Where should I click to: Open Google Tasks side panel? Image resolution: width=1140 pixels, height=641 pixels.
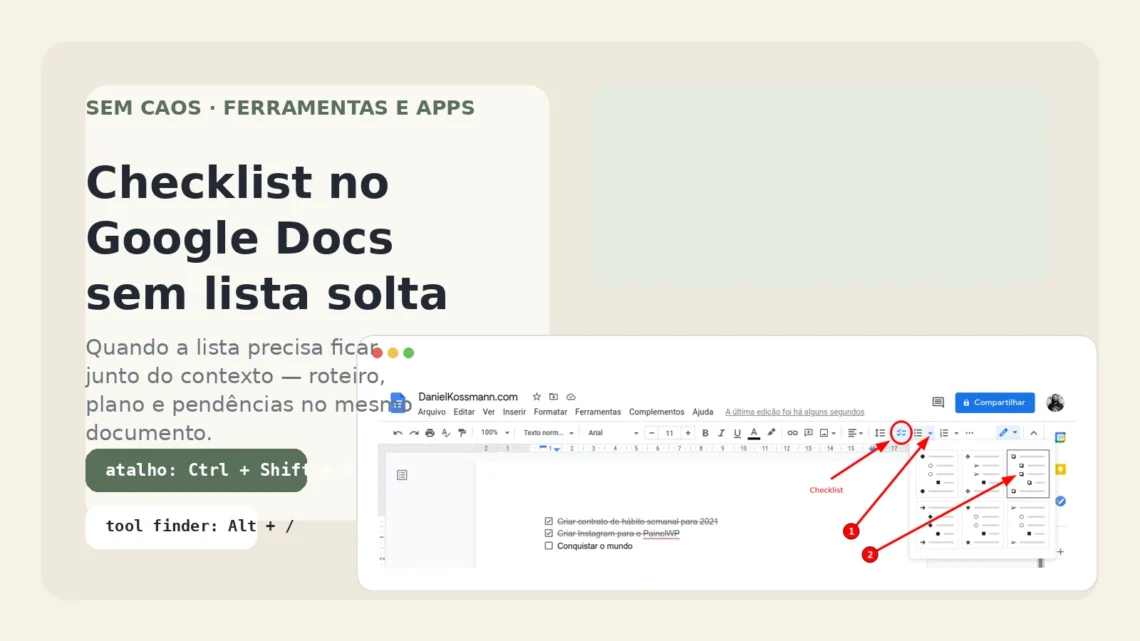click(x=1060, y=501)
